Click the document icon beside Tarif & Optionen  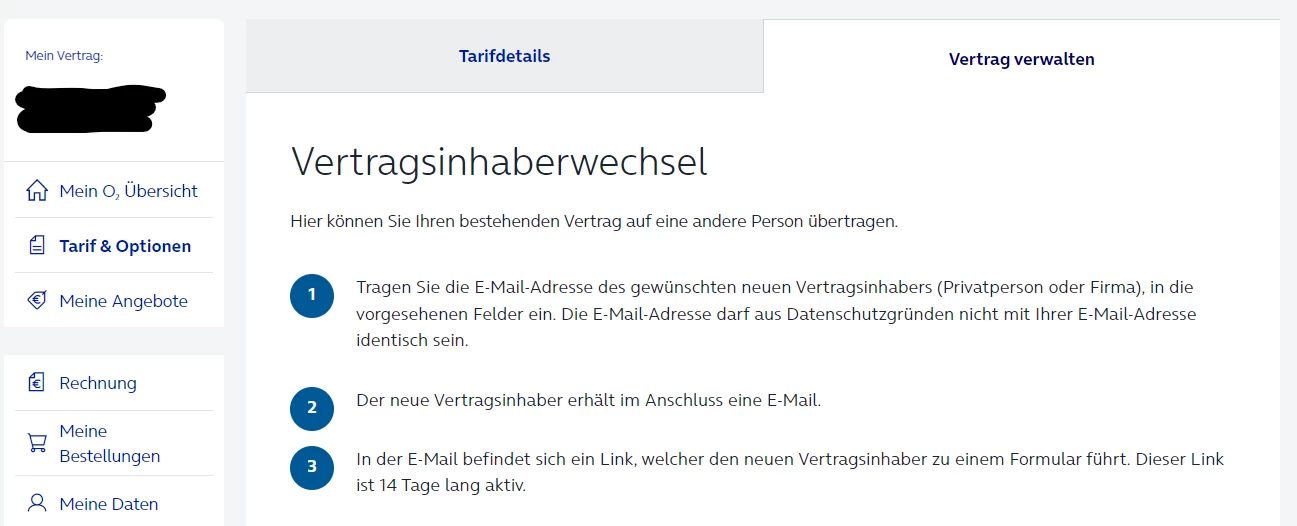pyautogui.click(x=37, y=246)
